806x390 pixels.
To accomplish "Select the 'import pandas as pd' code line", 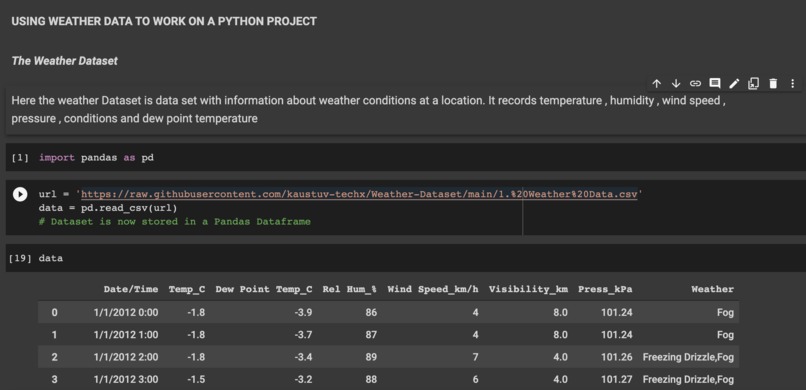I will [96, 158].
